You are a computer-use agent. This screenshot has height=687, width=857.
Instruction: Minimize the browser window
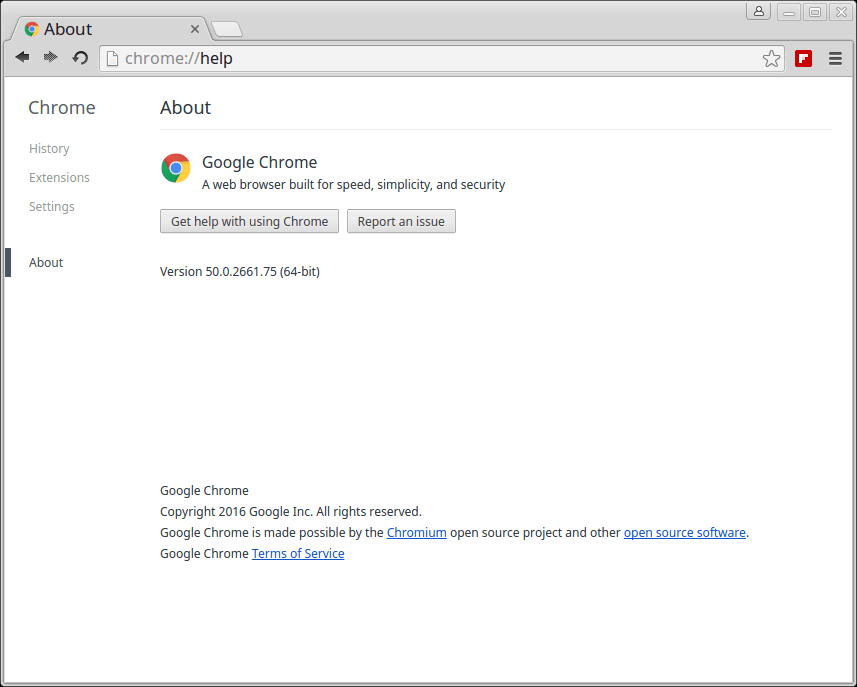tap(789, 12)
